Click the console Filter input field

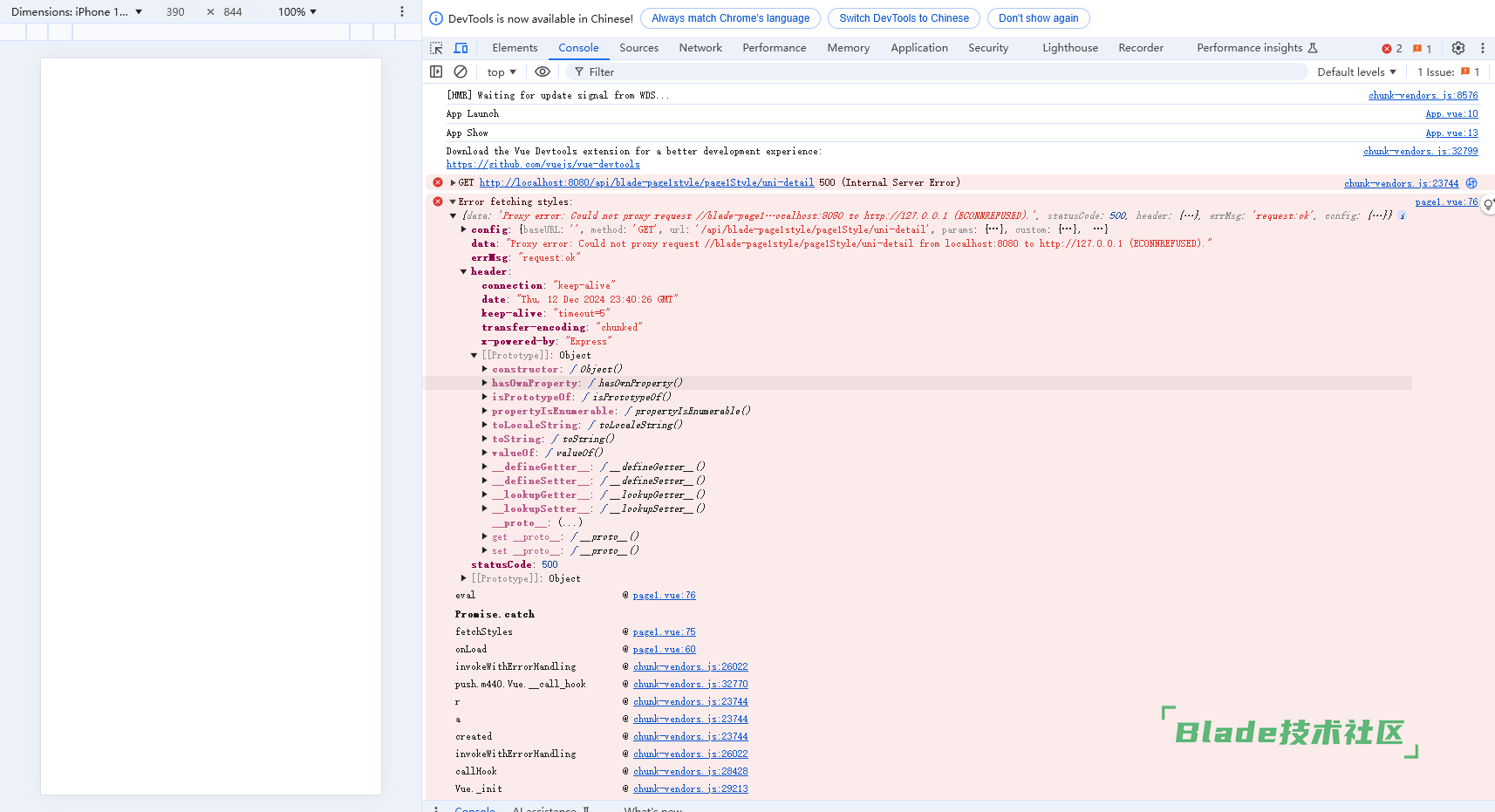click(937, 72)
